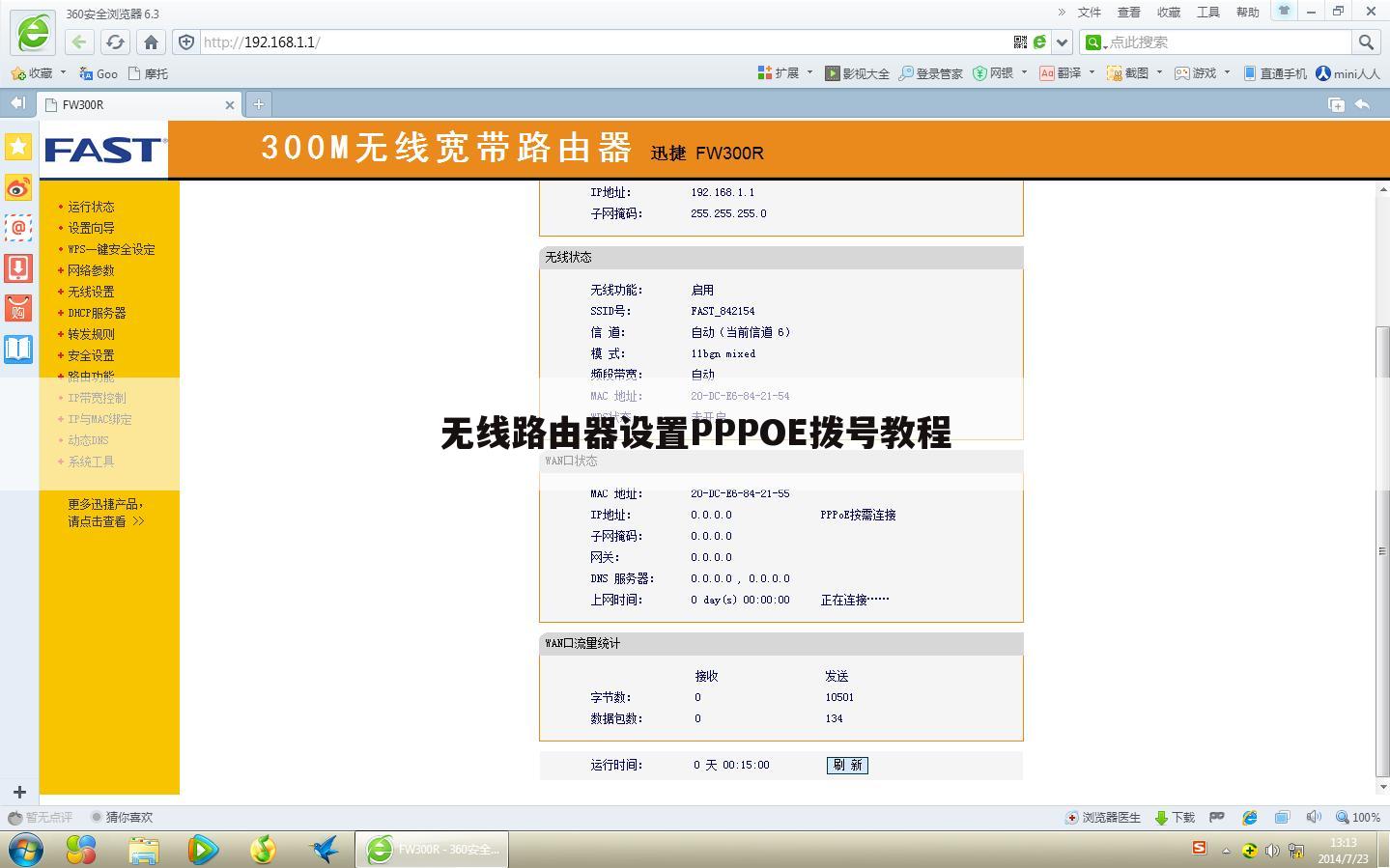
Task: Open the mail @ sidebar icon
Action: [x=18, y=228]
